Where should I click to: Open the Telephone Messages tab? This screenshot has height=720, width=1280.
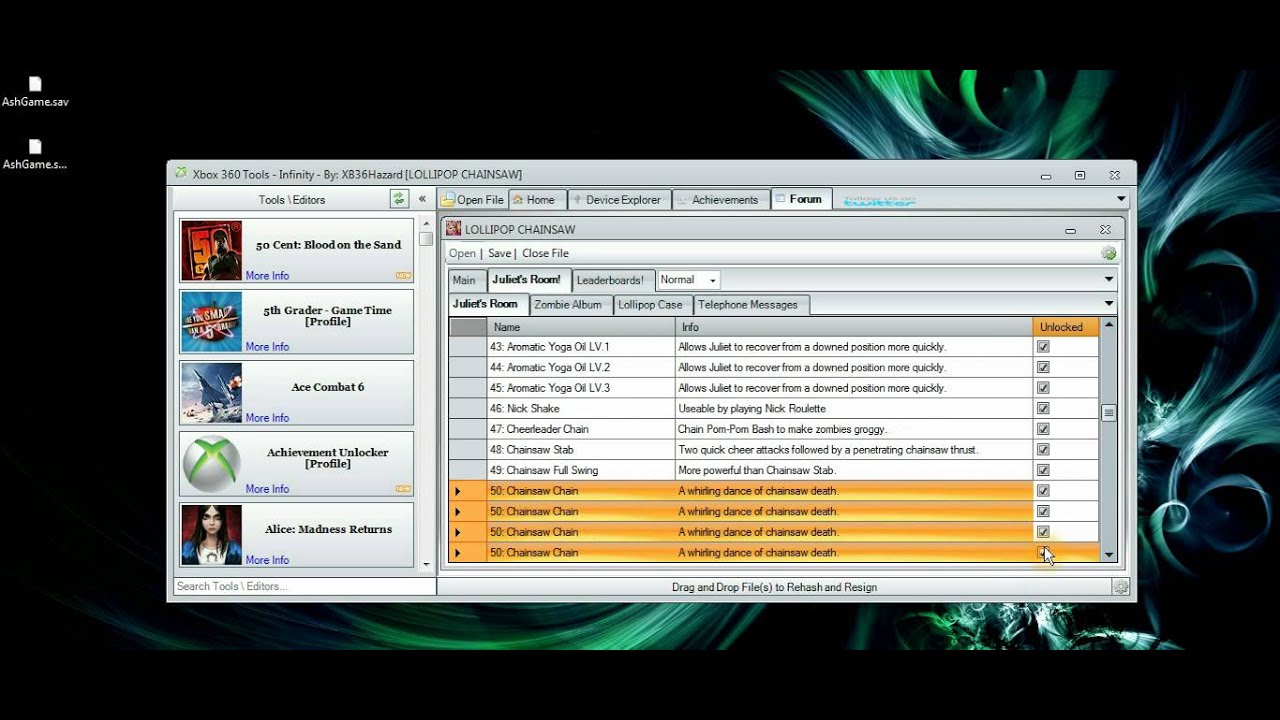click(x=750, y=304)
